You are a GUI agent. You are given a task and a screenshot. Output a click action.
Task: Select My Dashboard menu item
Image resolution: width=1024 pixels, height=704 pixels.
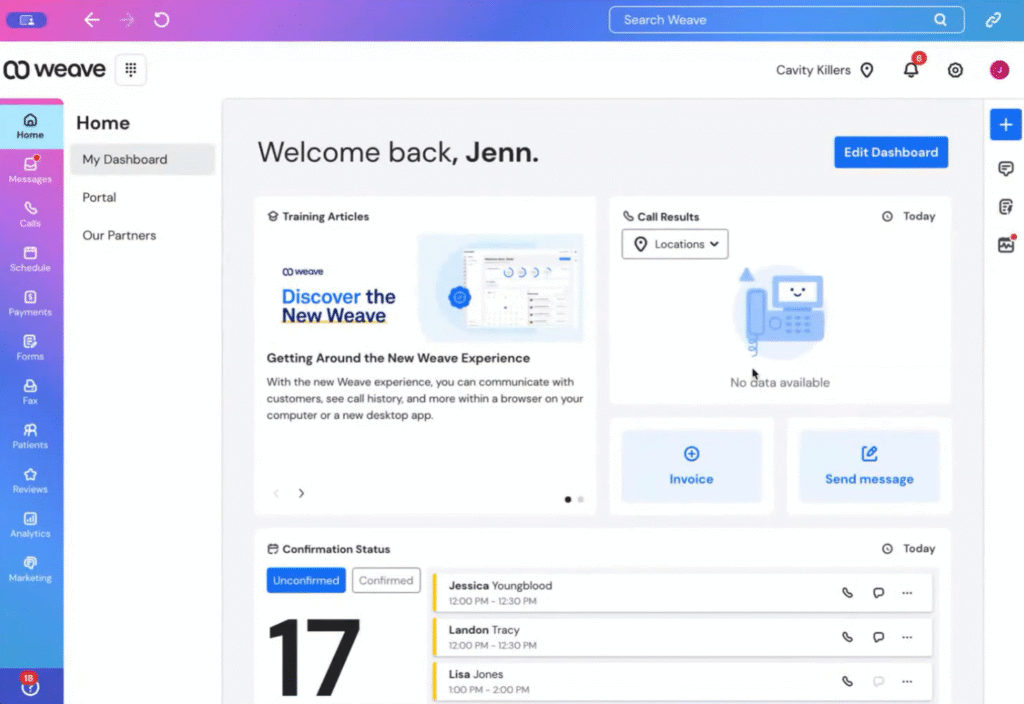(142, 159)
